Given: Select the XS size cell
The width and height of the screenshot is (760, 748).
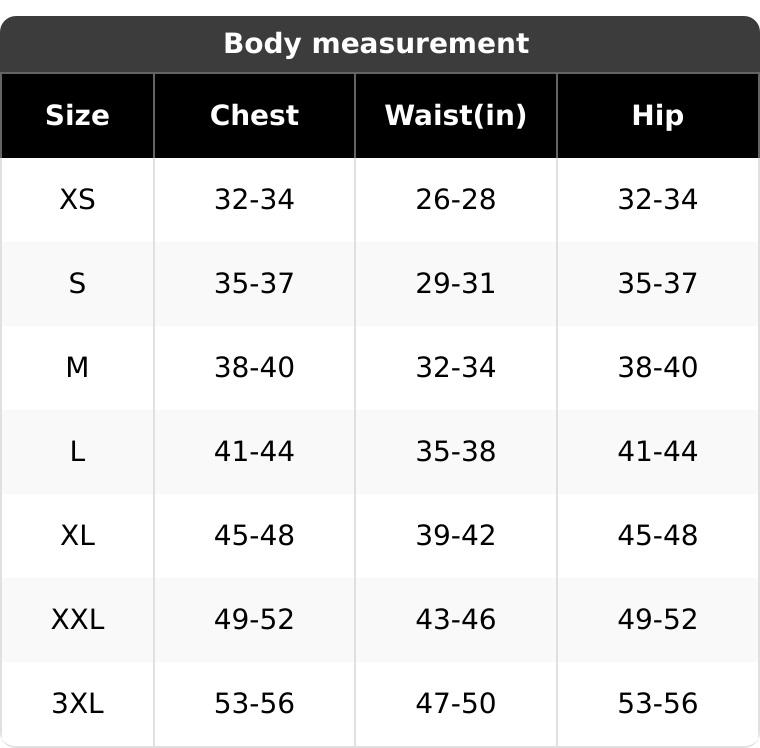Looking at the screenshot, I should [77, 200].
